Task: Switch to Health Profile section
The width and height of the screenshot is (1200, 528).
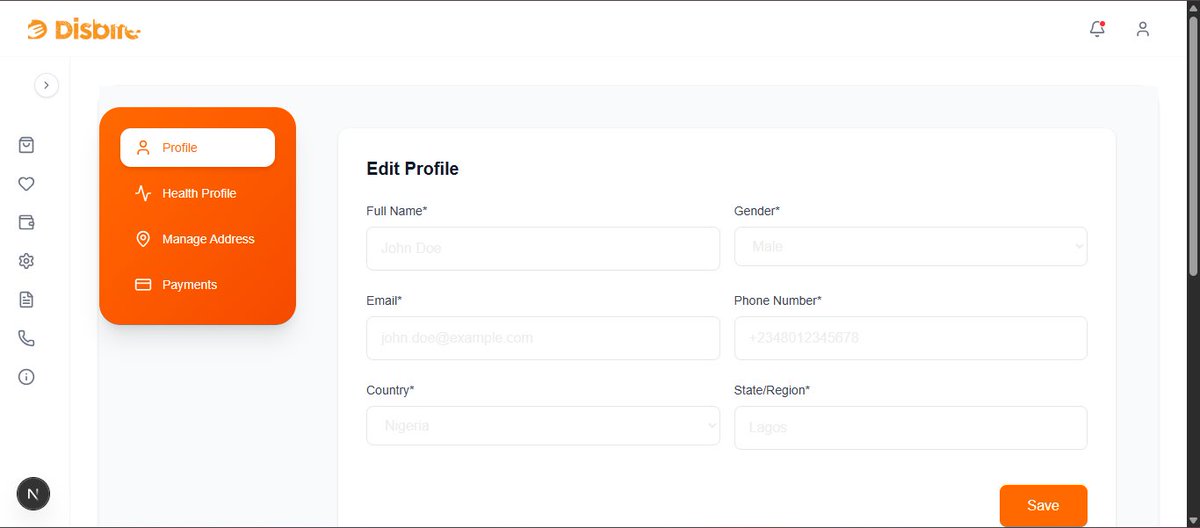Action: [x=197, y=193]
